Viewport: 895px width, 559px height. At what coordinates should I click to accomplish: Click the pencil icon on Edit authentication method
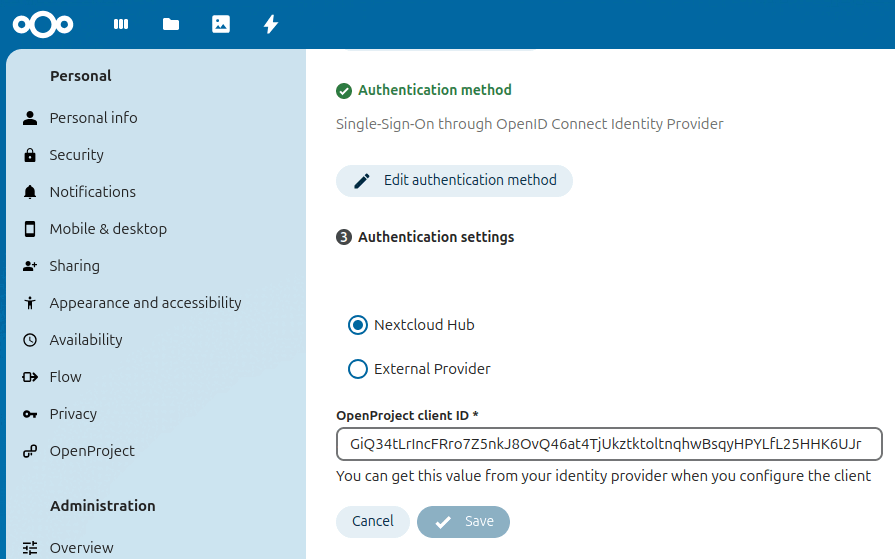click(362, 181)
